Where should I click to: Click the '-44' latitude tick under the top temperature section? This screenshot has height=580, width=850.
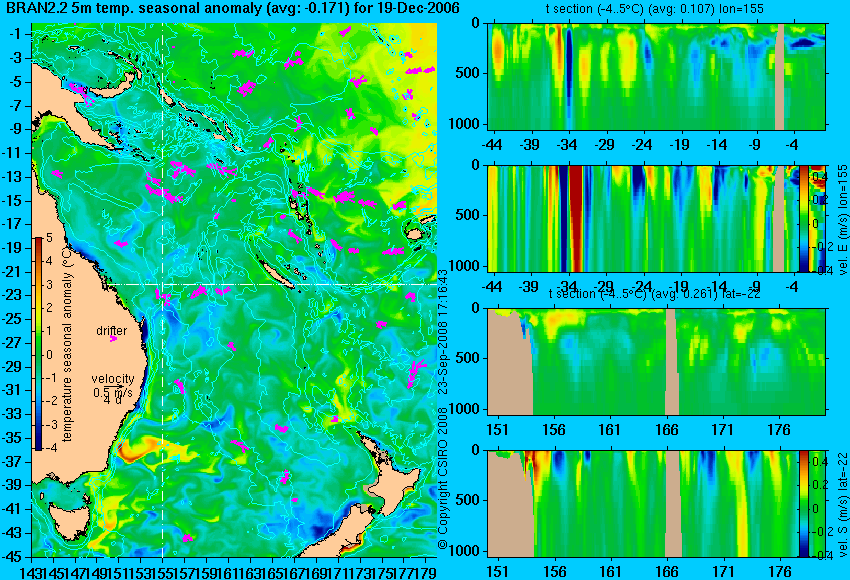[x=492, y=145]
